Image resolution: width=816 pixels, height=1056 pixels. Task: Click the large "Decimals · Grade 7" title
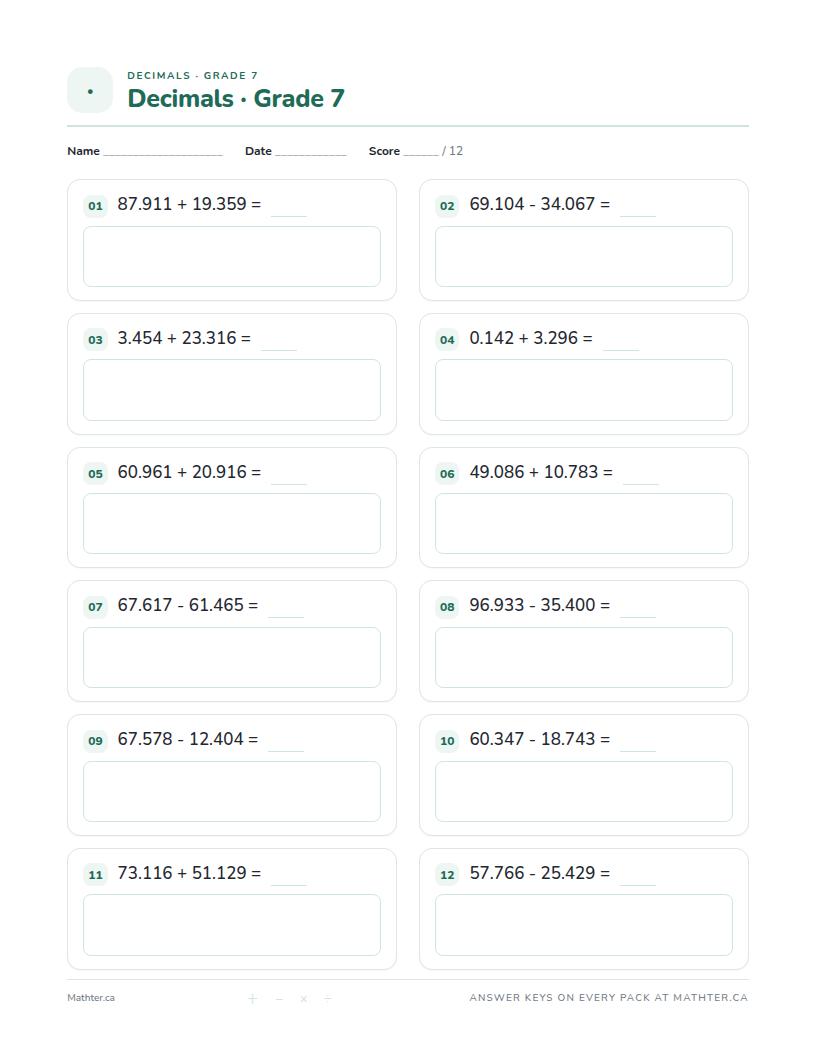coord(236,98)
